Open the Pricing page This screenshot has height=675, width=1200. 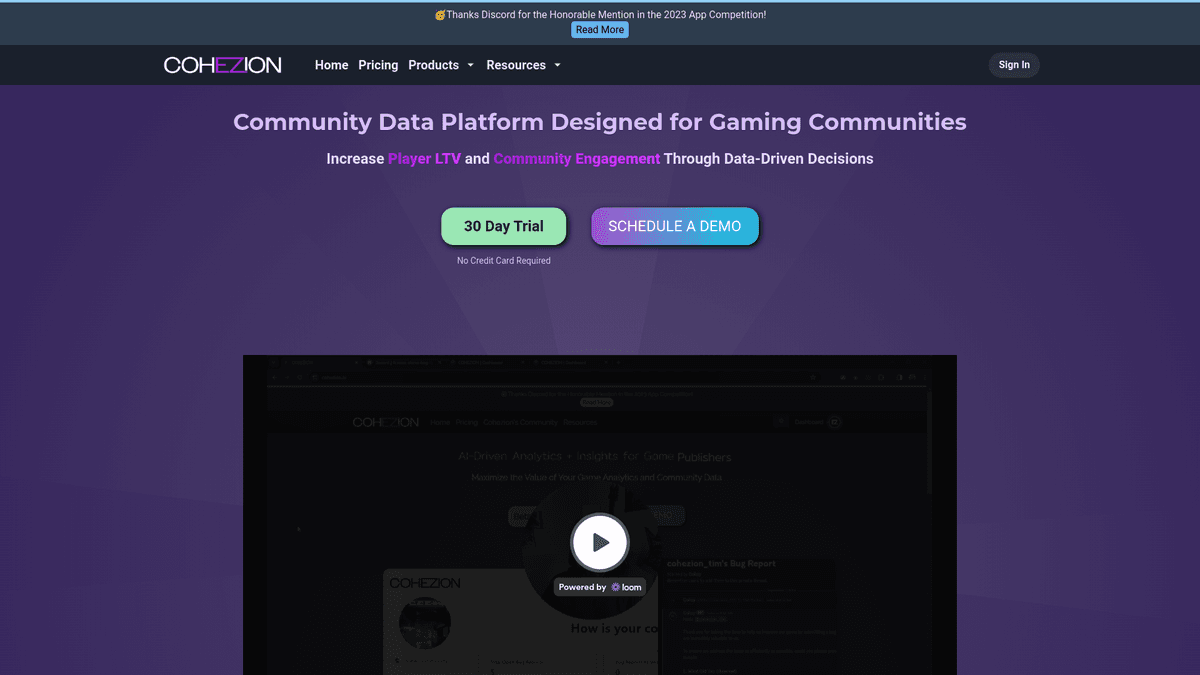(378, 65)
